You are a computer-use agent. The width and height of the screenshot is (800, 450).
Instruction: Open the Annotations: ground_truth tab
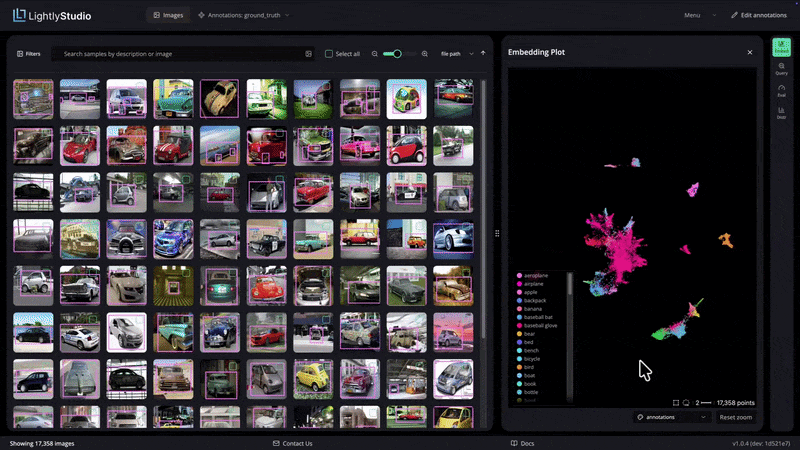pos(244,15)
